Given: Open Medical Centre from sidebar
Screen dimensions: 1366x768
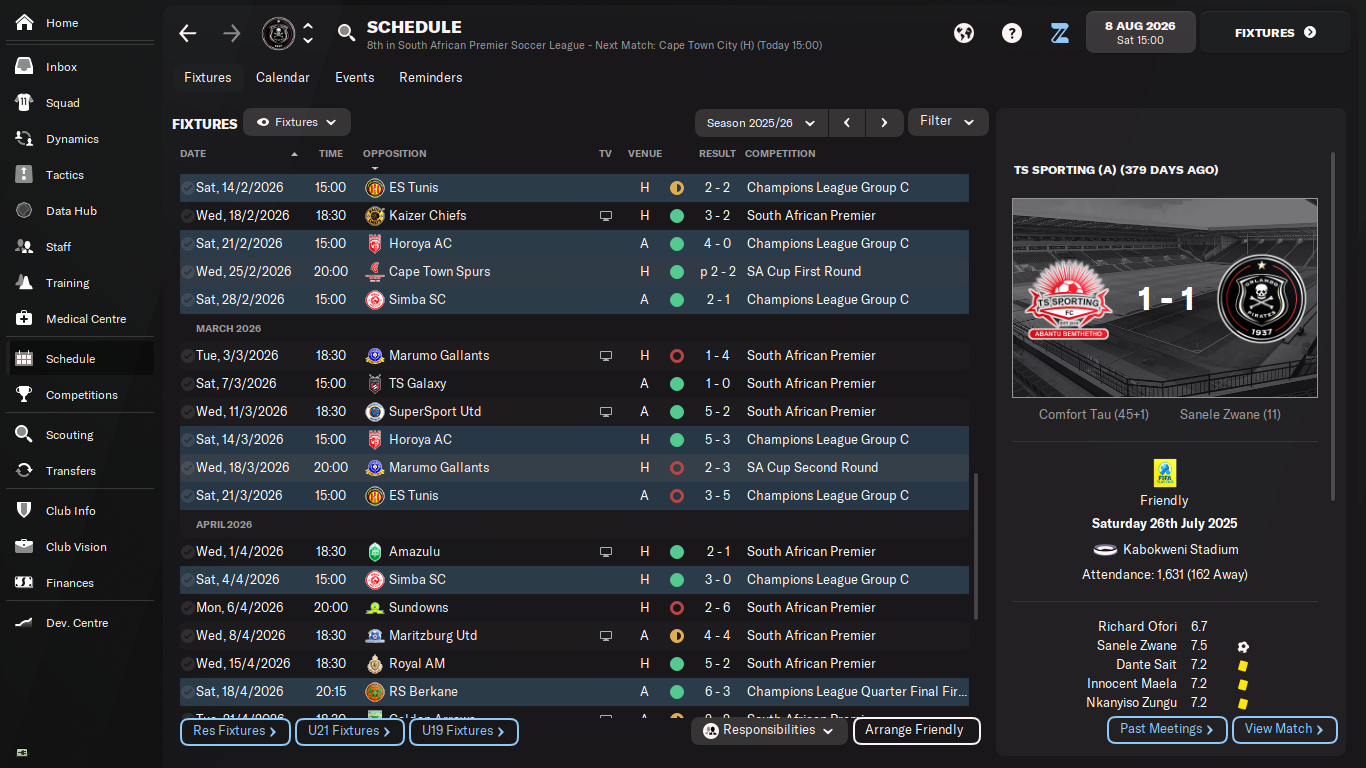Looking at the screenshot, I should coord(86,319).
